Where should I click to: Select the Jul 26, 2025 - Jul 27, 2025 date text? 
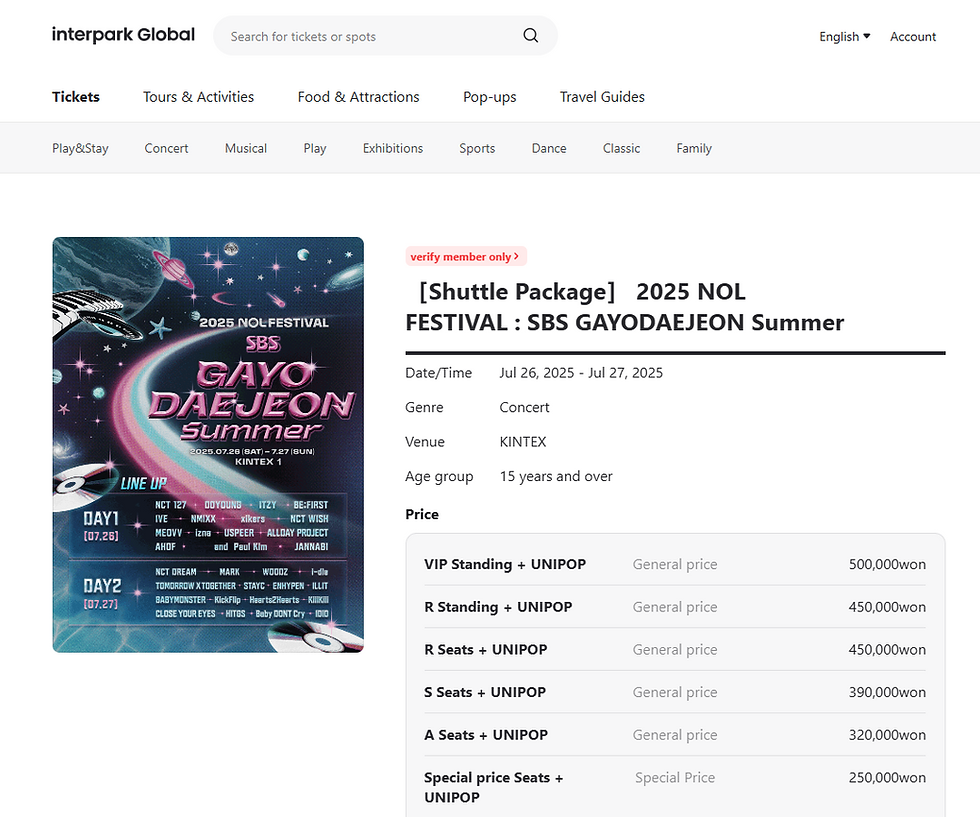pyautogui.click(x=581, y=373)
